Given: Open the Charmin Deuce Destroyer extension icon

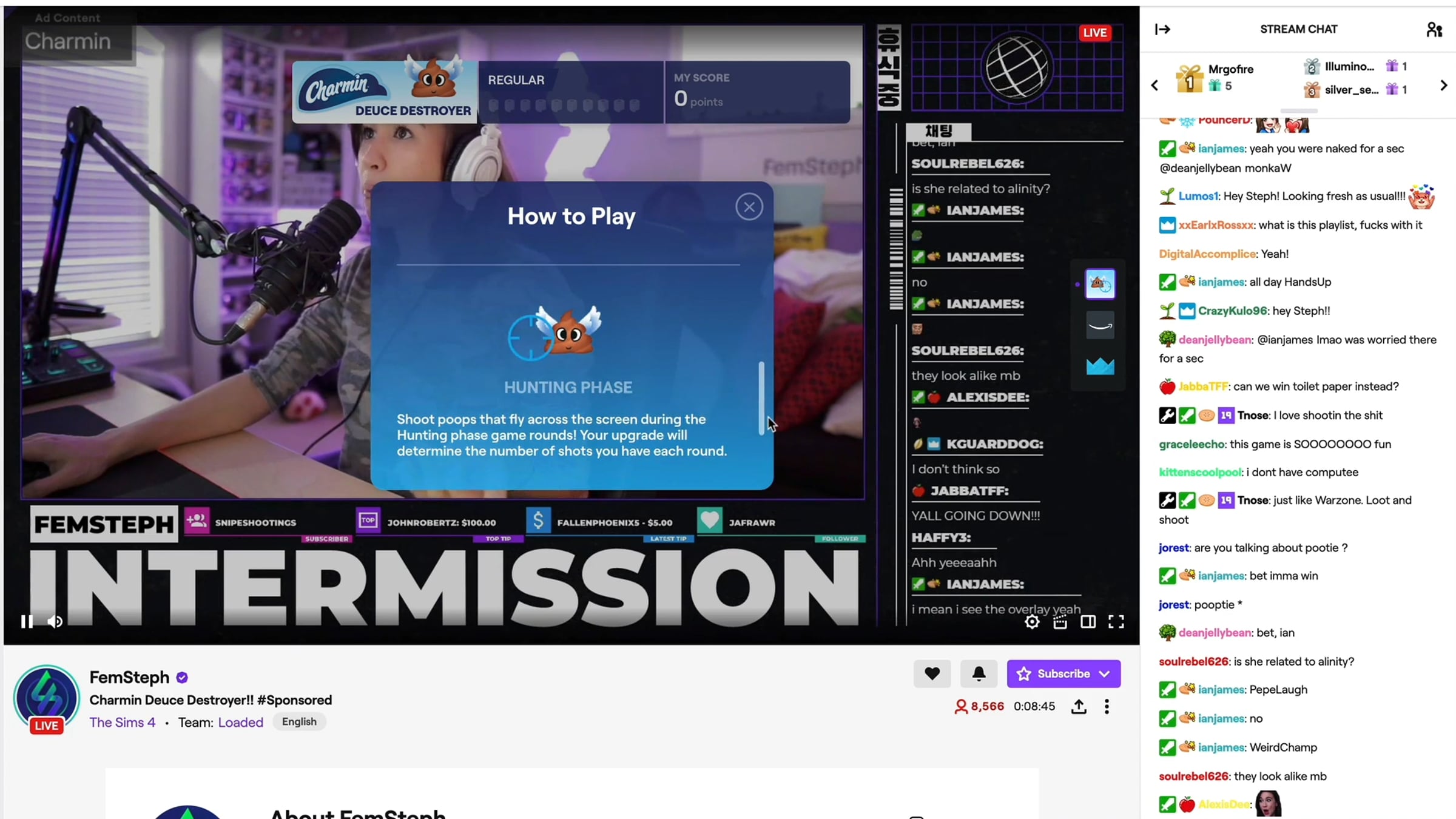Looking at the screenshot, I should click(1100, 283).
